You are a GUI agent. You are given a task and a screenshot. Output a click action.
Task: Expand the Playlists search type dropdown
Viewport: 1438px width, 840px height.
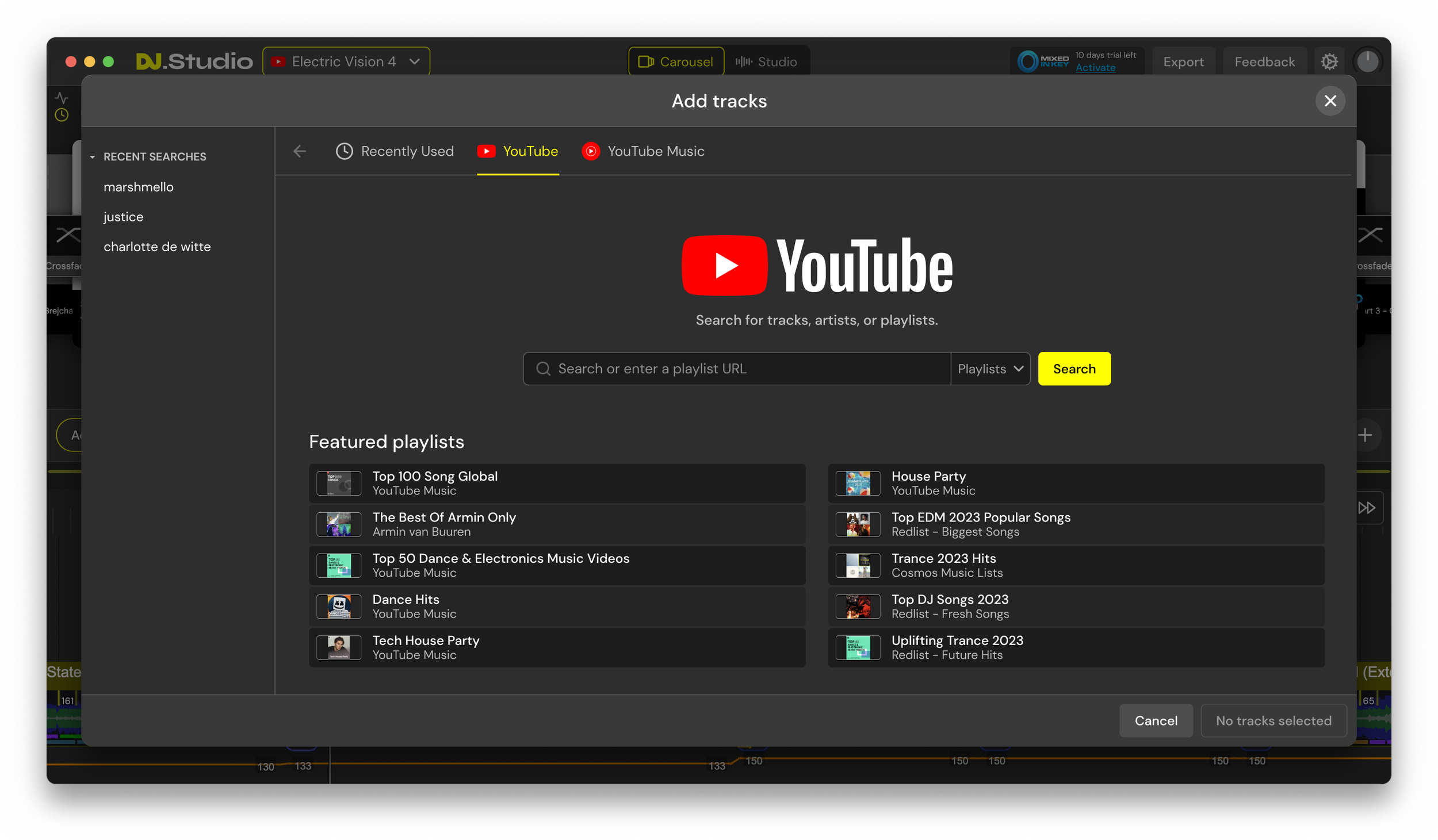pos(990,369)
